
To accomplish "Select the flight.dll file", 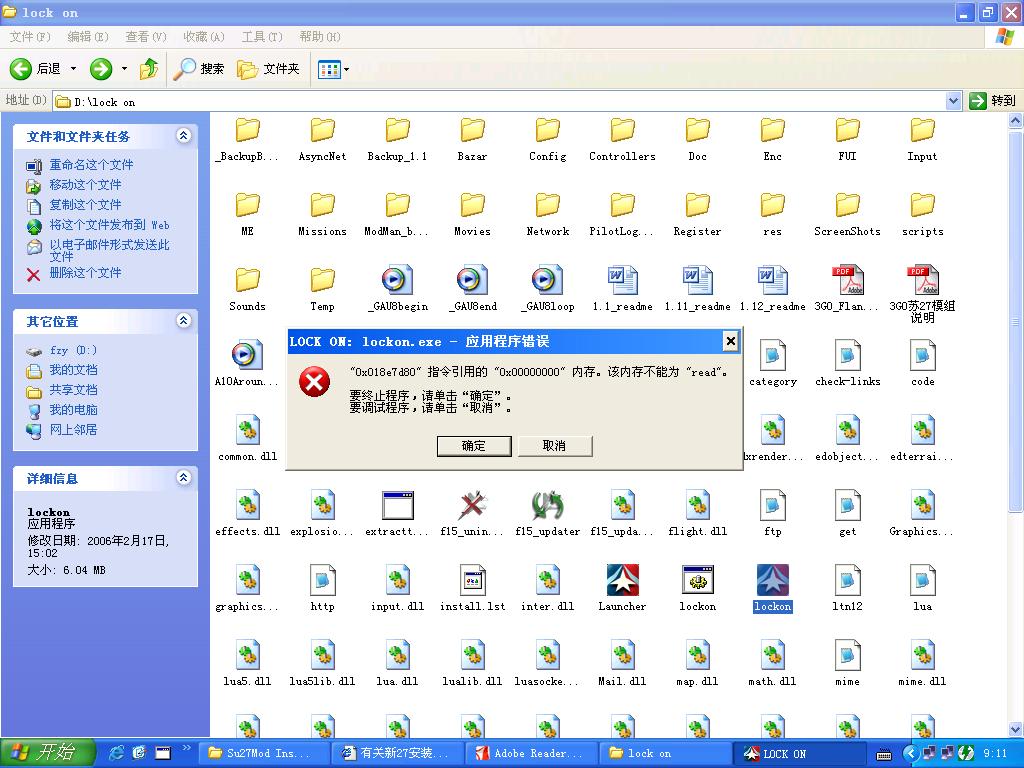I will 697,505.
